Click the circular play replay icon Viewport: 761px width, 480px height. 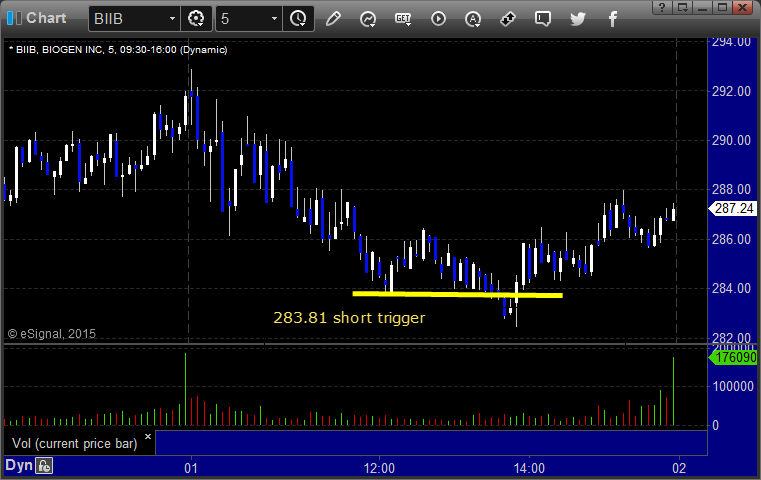click(x=438, y=19)
